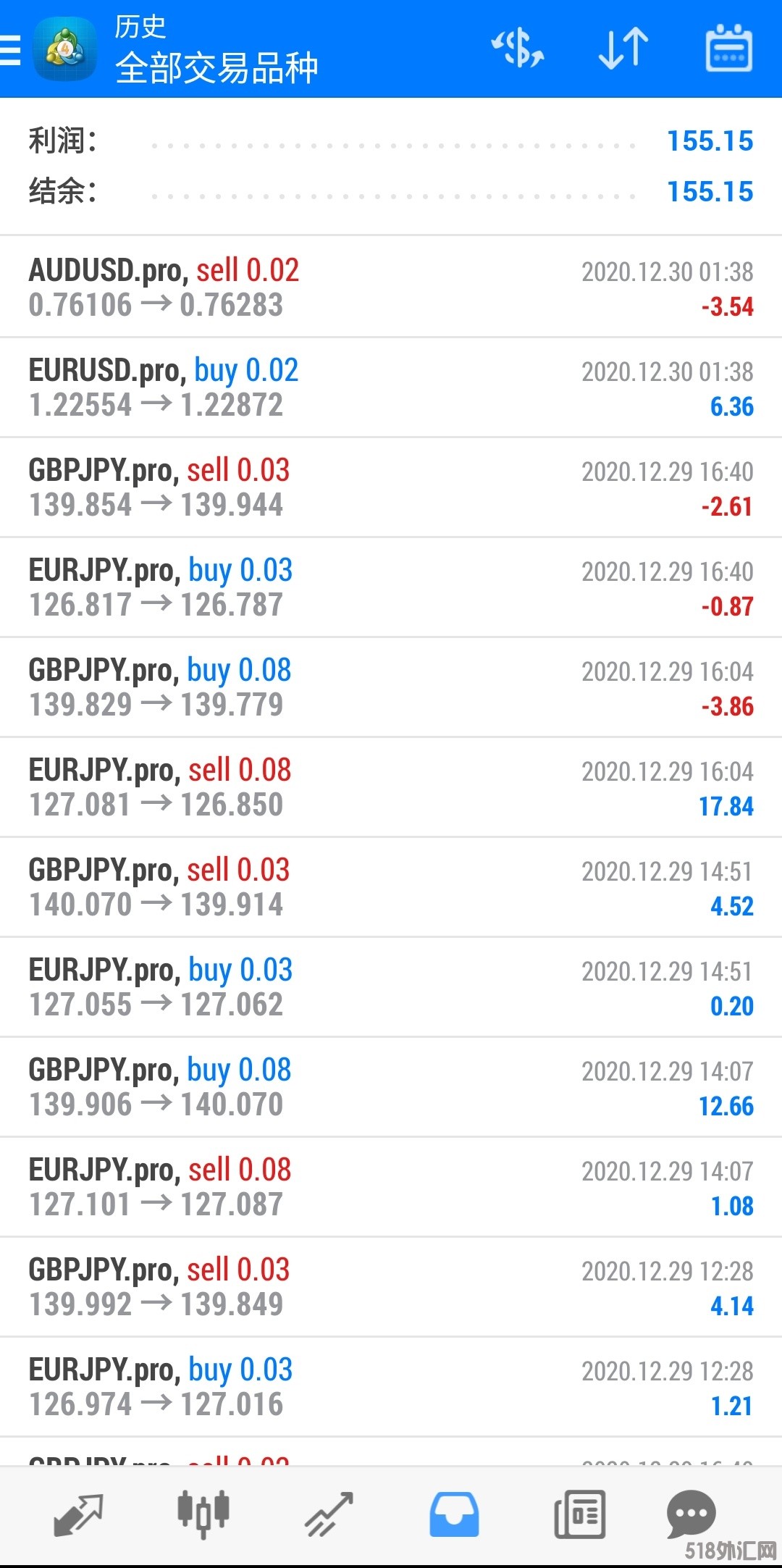Tap the 结余 balance summary row
The image size is (782, 1568).
[391, 192]
